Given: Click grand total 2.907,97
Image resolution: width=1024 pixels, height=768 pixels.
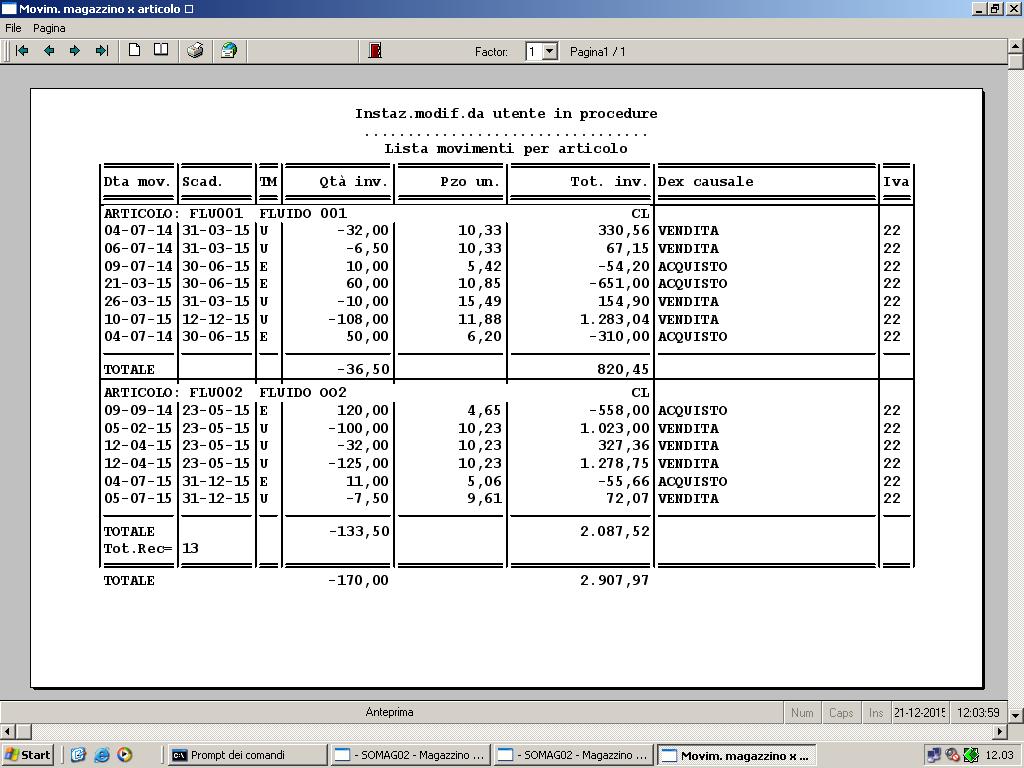Looking at the screenshot, I should pos(615,581).
